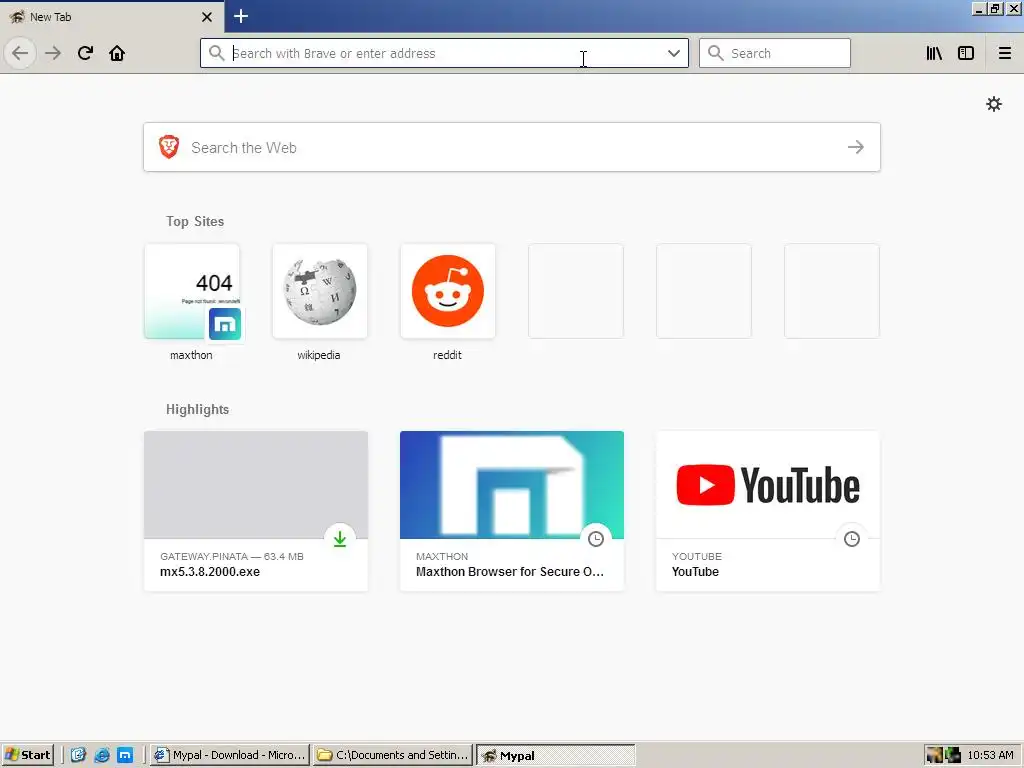Click the reddit label under Top Sites

pyautogui.click(x=447, y=355)
